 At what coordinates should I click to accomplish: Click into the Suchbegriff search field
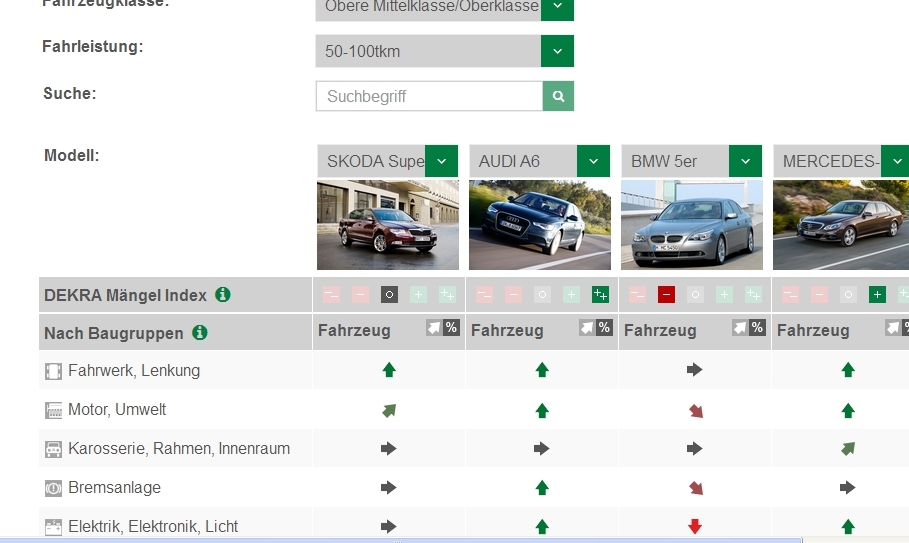pyautogui.click(x=429, y=96)
